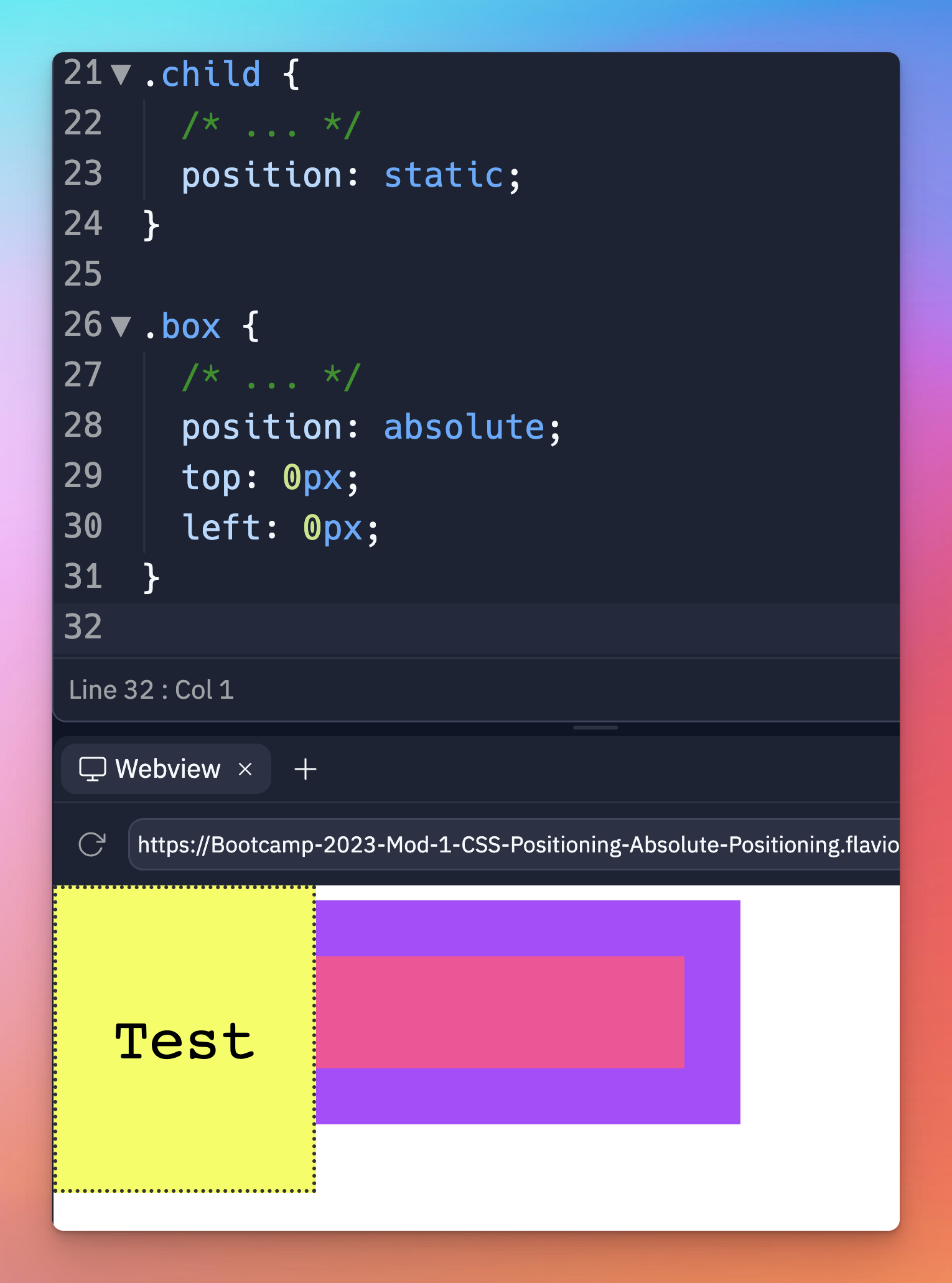This screenshot has width=952, height=1283.
Task: Click the purple box's right edge area
Action: pos(713,1012)
